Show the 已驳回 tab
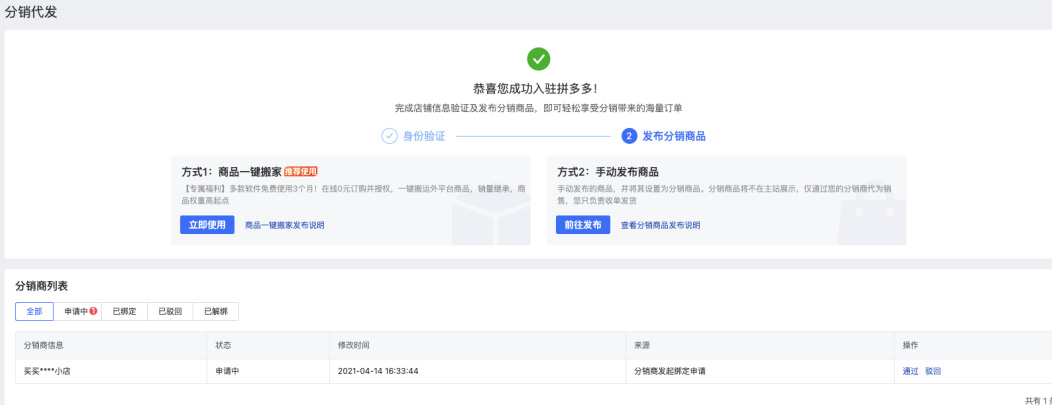1052x405 pixels. [170, 312]
